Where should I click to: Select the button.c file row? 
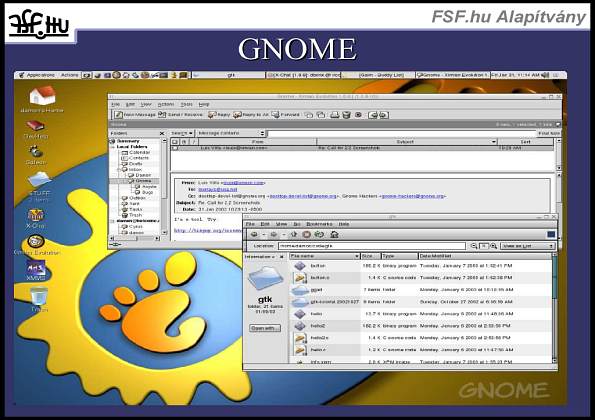tap(421, 278)
